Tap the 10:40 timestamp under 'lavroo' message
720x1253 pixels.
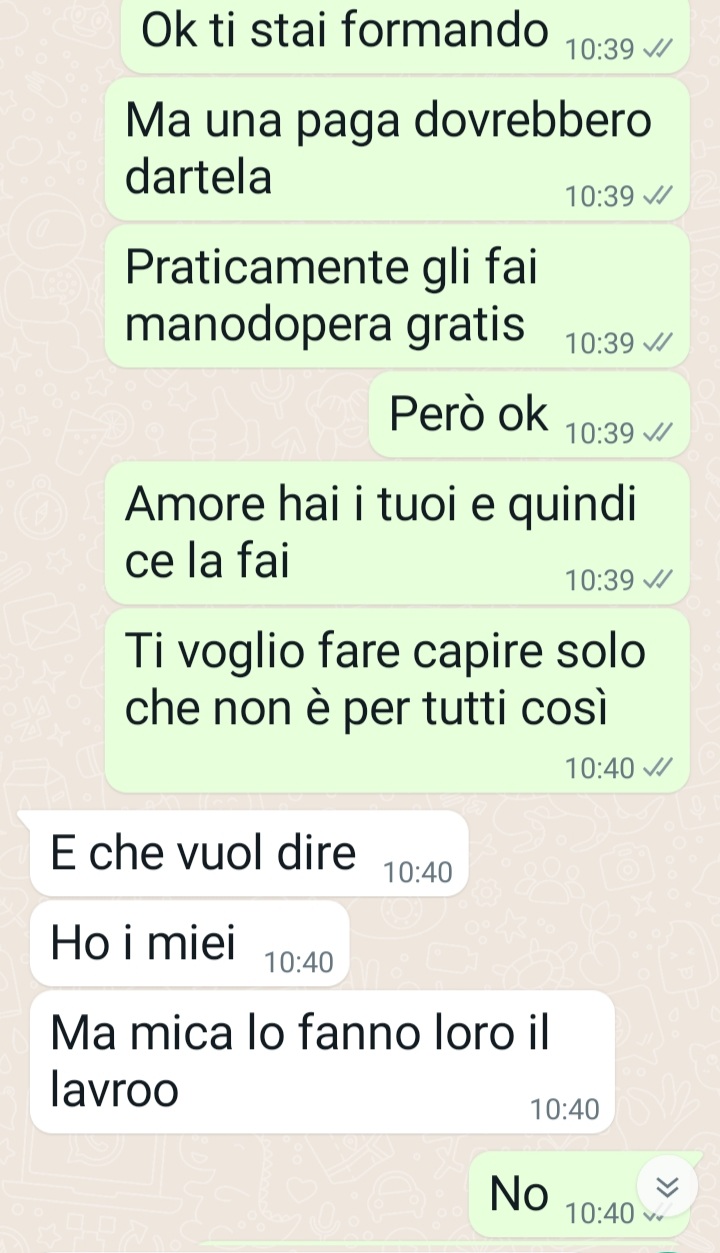pos(564,1109)
